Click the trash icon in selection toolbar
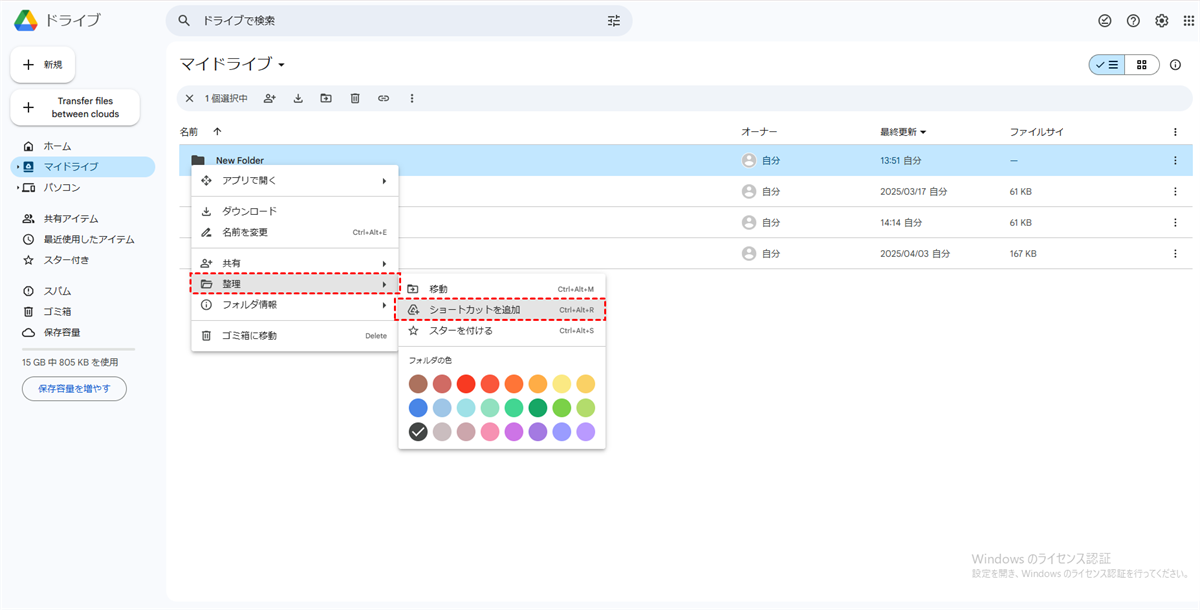1200x610 pixels. (355, 98)
